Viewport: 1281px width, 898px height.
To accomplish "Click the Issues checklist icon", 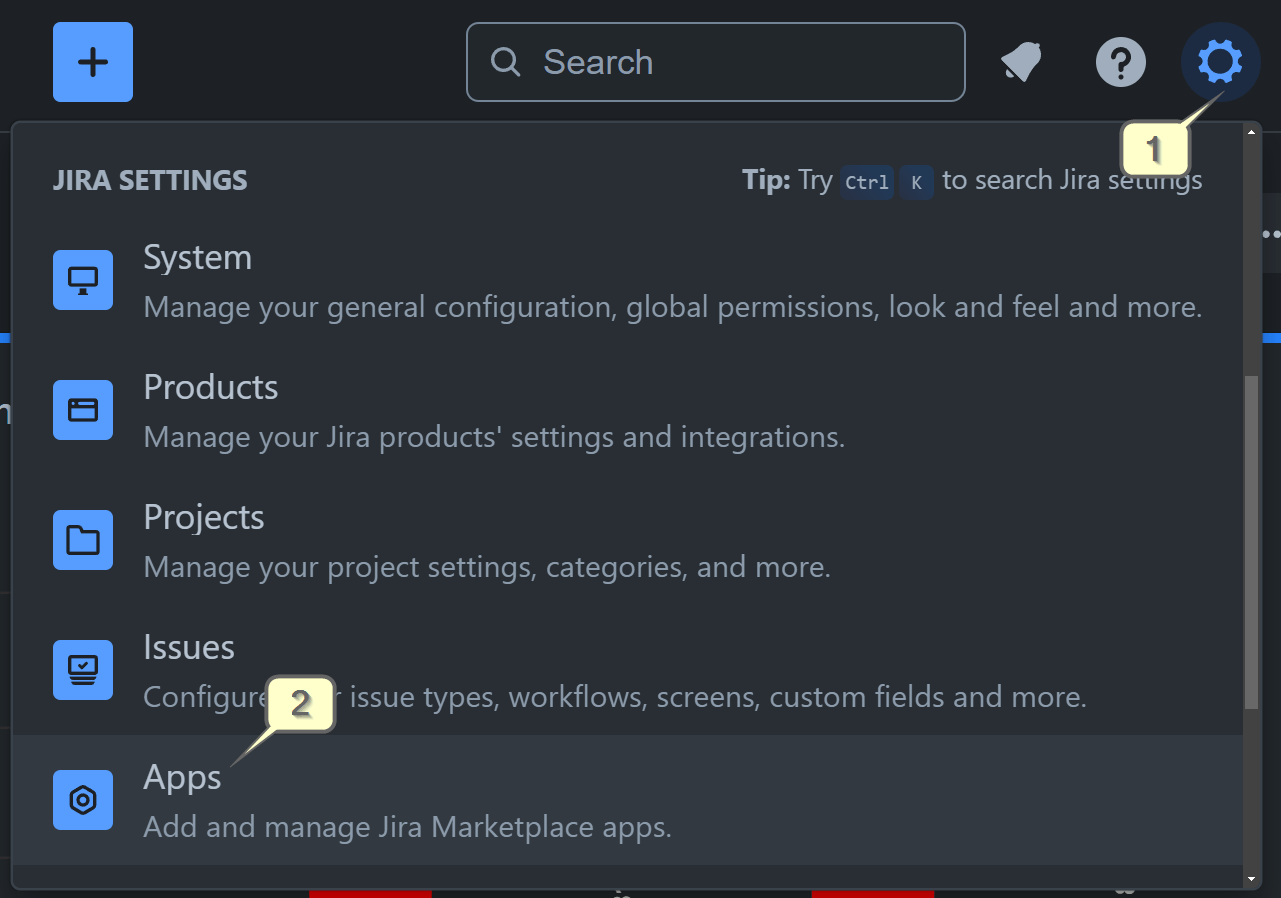I will (83, 670).
